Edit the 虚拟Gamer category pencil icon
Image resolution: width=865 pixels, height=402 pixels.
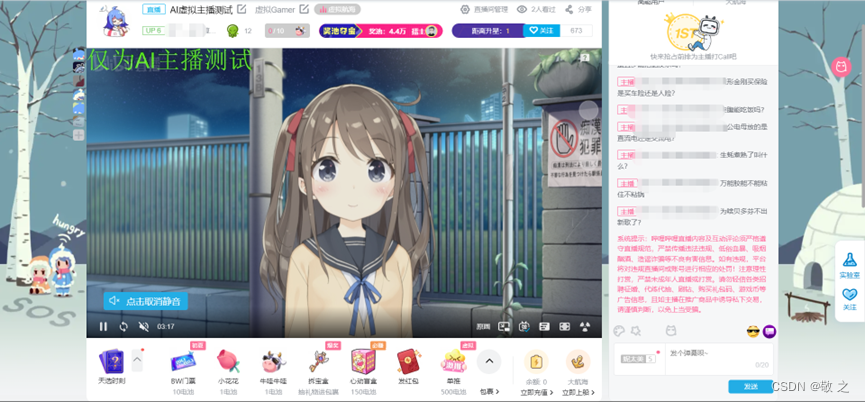pyautogui.click(x=304, y=9)
